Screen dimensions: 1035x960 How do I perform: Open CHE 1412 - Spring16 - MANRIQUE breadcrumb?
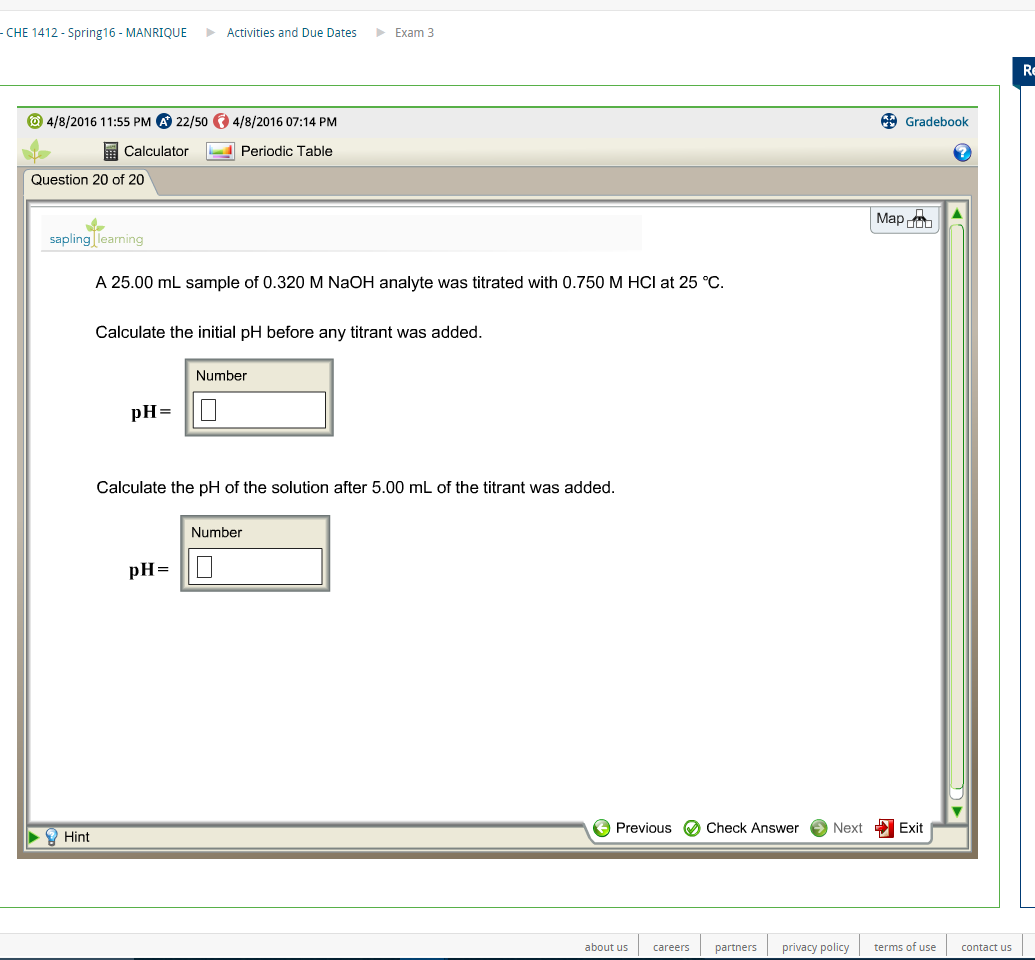pos(94,32)
